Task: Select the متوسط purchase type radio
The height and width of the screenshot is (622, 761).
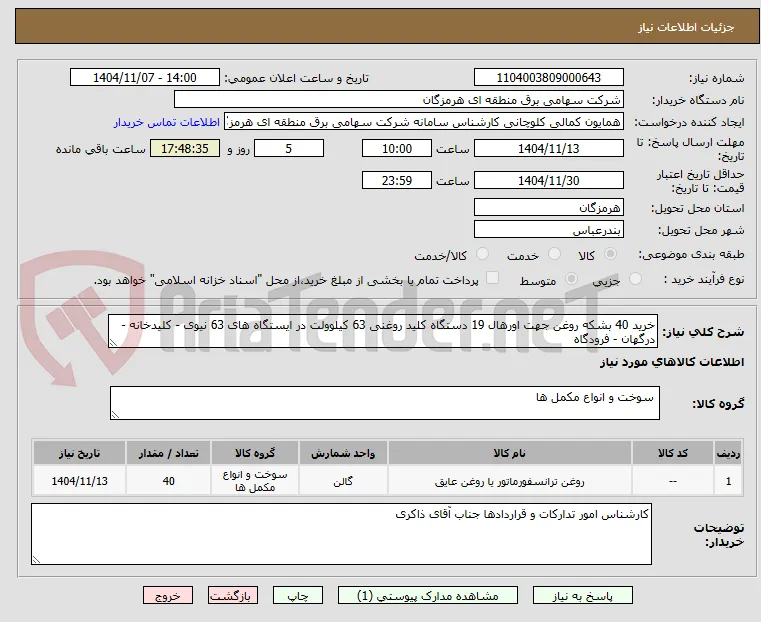Action: (x=571, y=278)
